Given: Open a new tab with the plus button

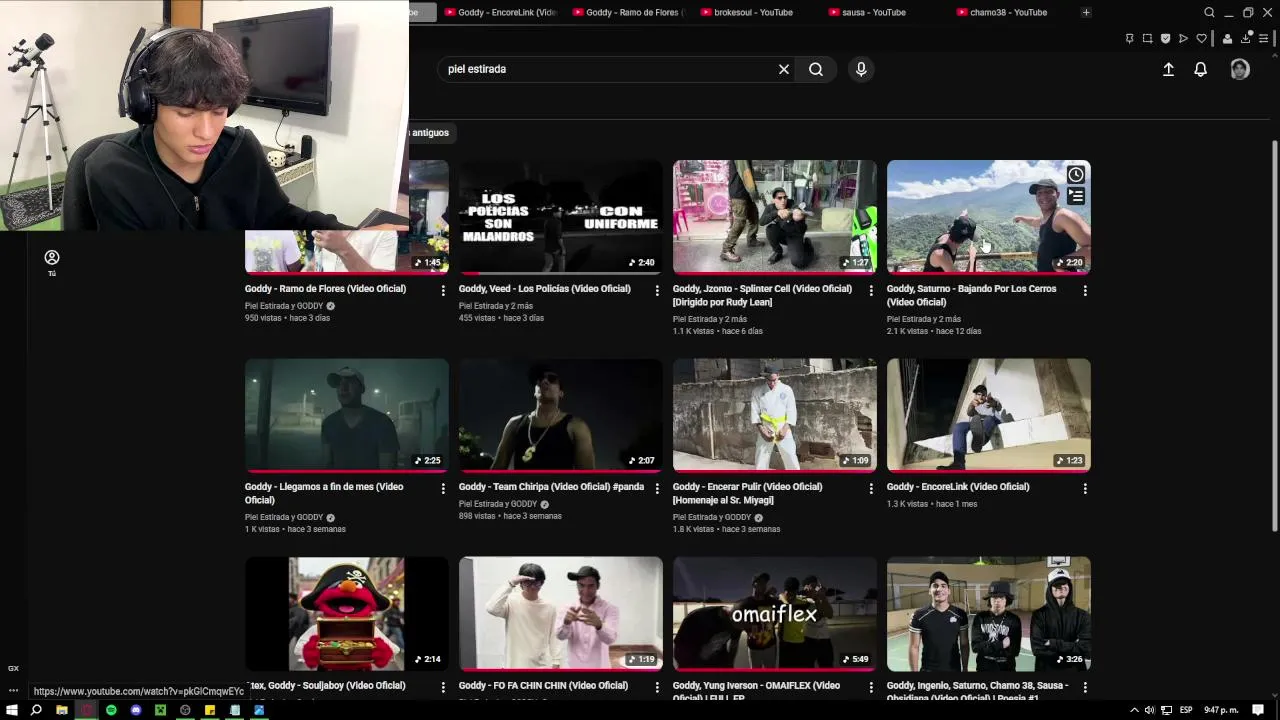Looking at the screenshot, I should [1086, 12].
